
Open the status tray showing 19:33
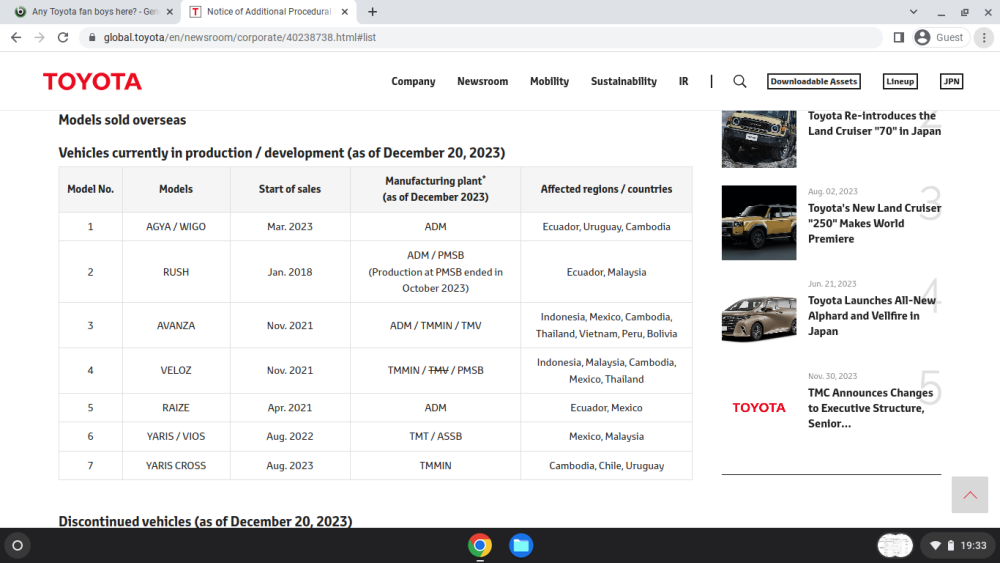click(958, 546)
